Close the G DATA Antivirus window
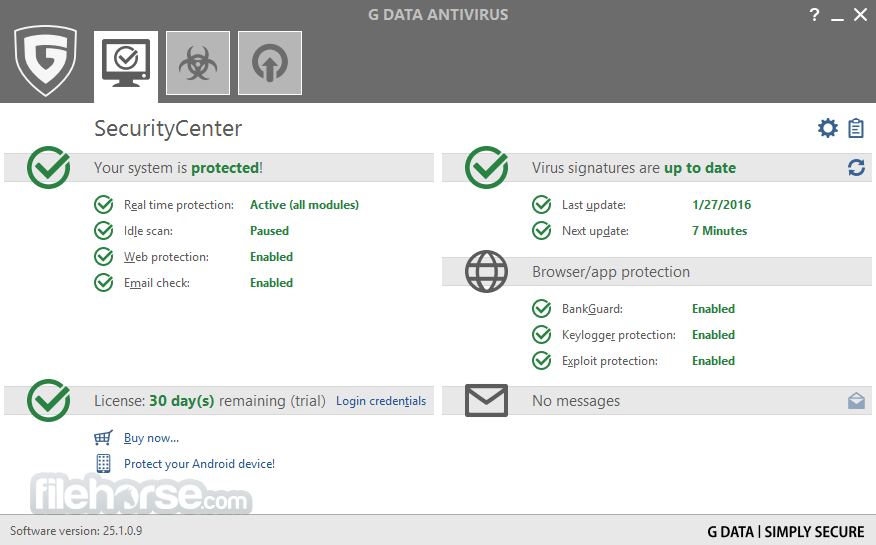Screen dimensions: 876x545 click(x=860, y=15)
